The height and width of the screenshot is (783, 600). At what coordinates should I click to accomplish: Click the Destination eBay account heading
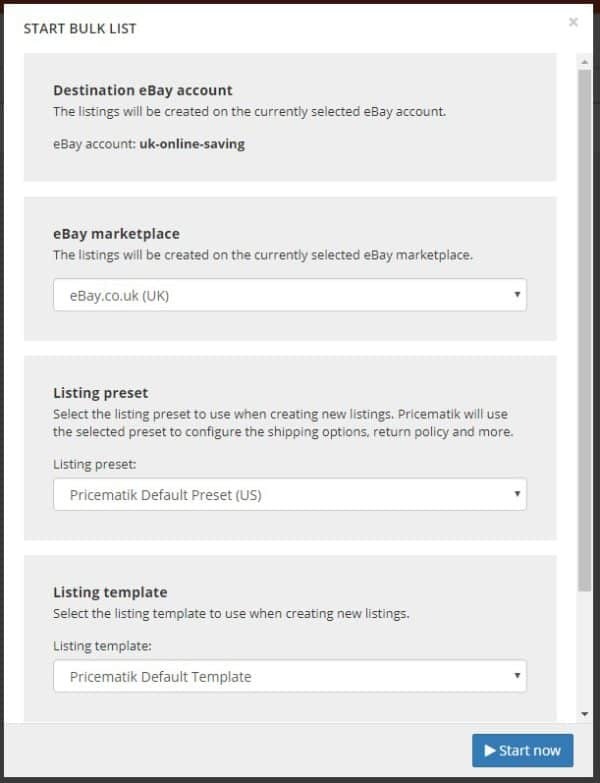tap(143, 90)
